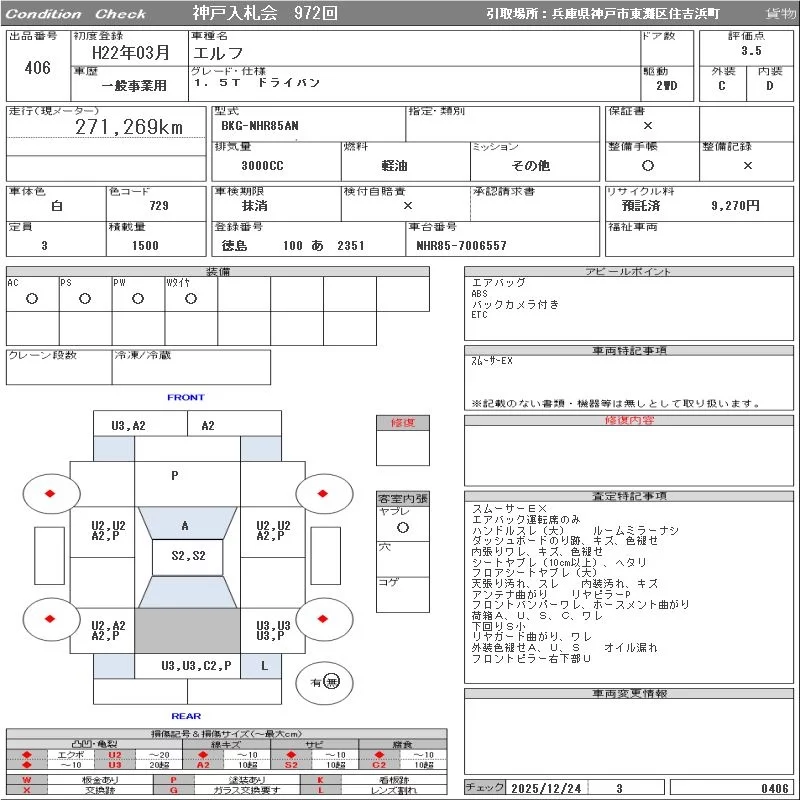Click the inspection expiry value 抹消
The height and width of the screenshot is (800, 800).
[255, 206]
